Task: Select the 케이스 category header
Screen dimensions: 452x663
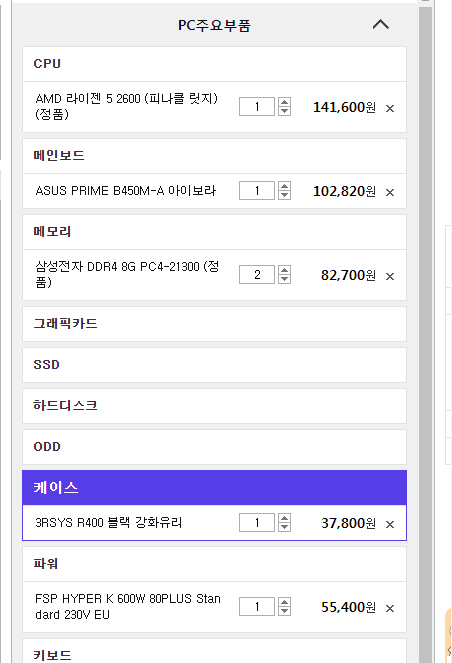Action: [214, 488]
